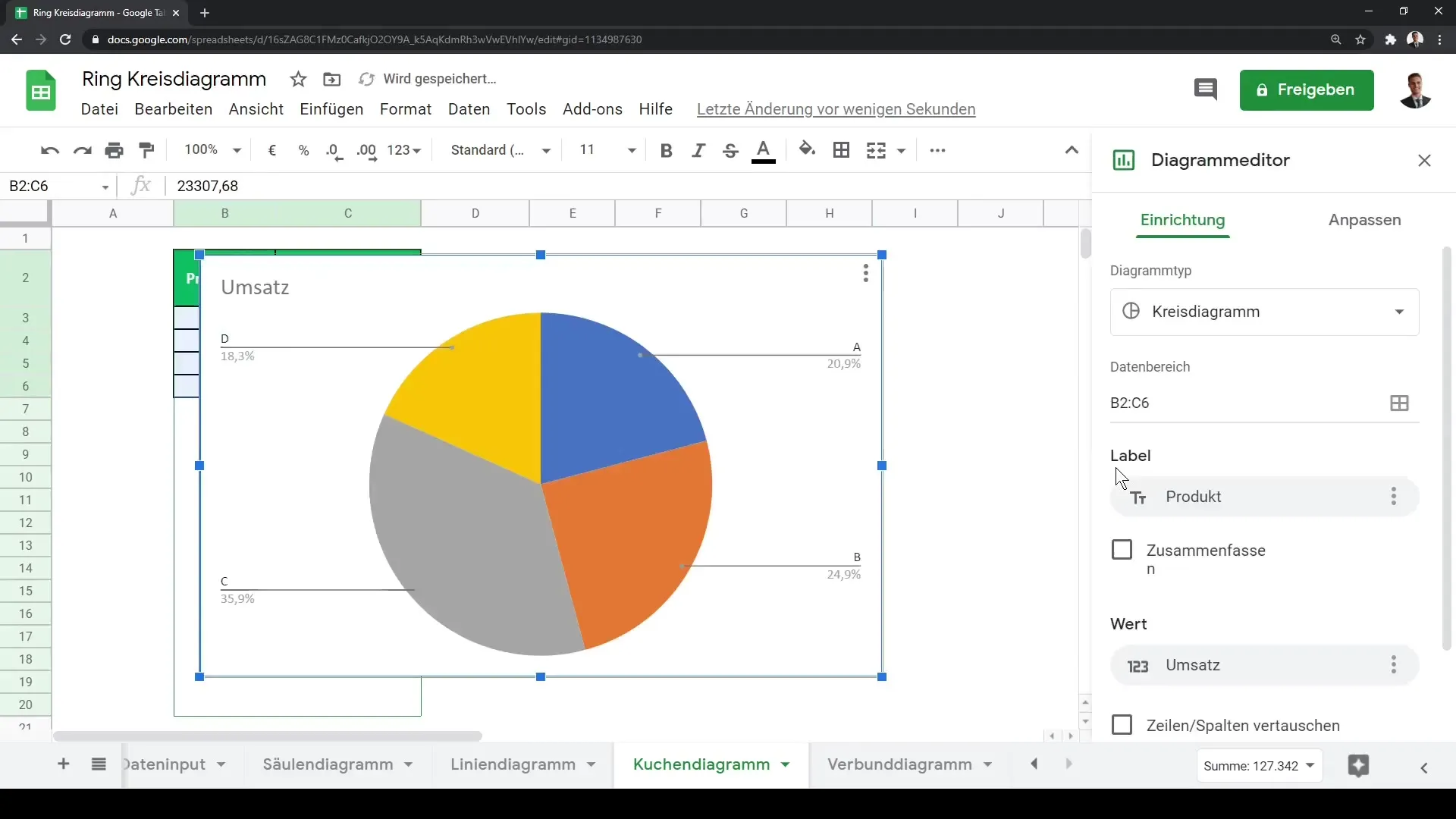Screen dimensions: 1456x819
Task: Switch to the Einrichtung tab
Action: coord(1182,220)
